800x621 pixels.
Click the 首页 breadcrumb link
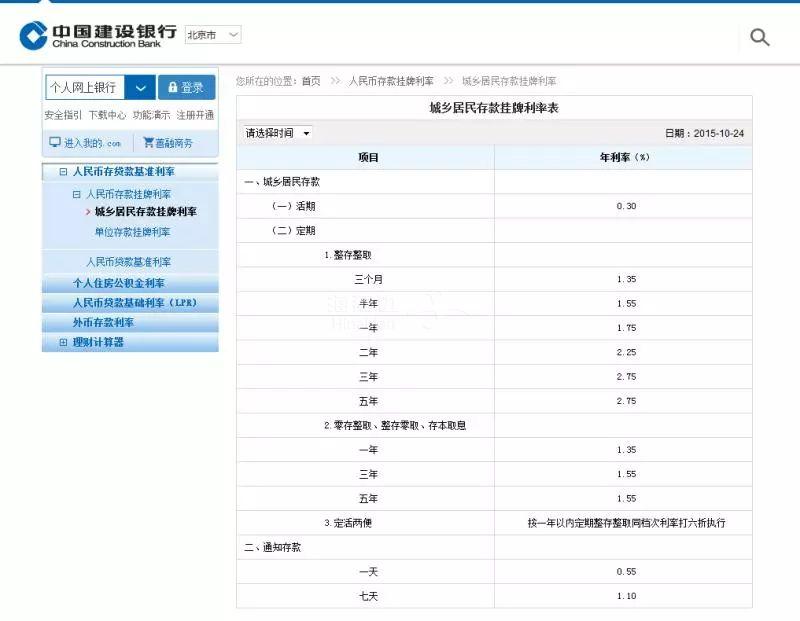(x=311, y=81)
